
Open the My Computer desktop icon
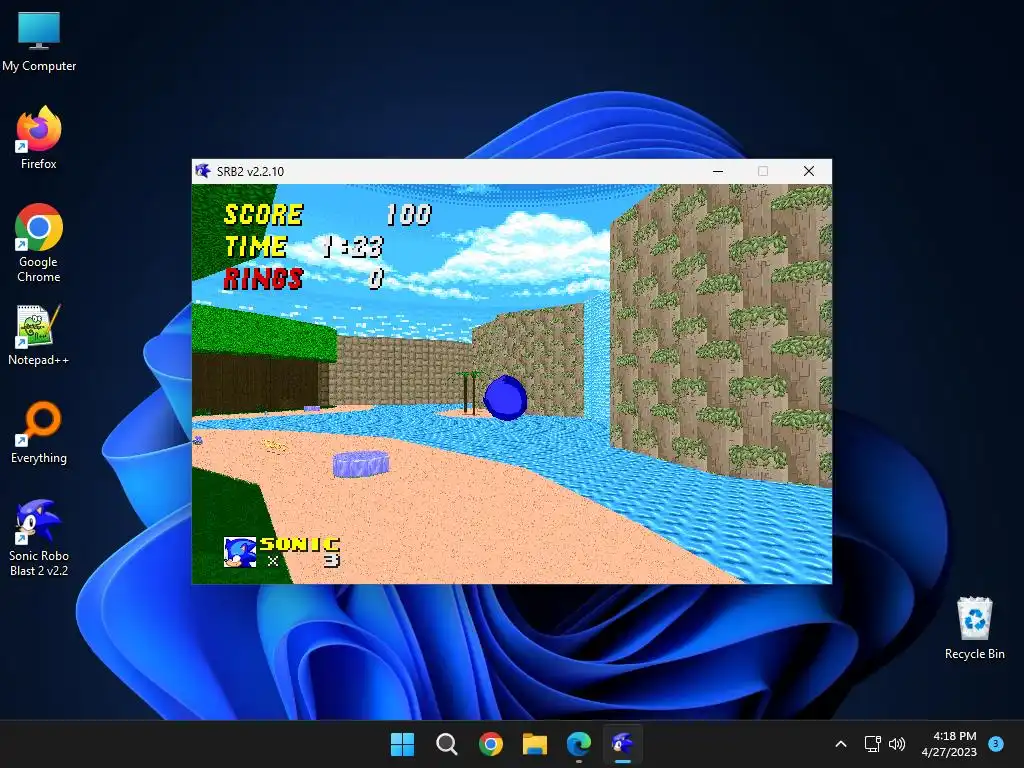[x=39, y=42]
